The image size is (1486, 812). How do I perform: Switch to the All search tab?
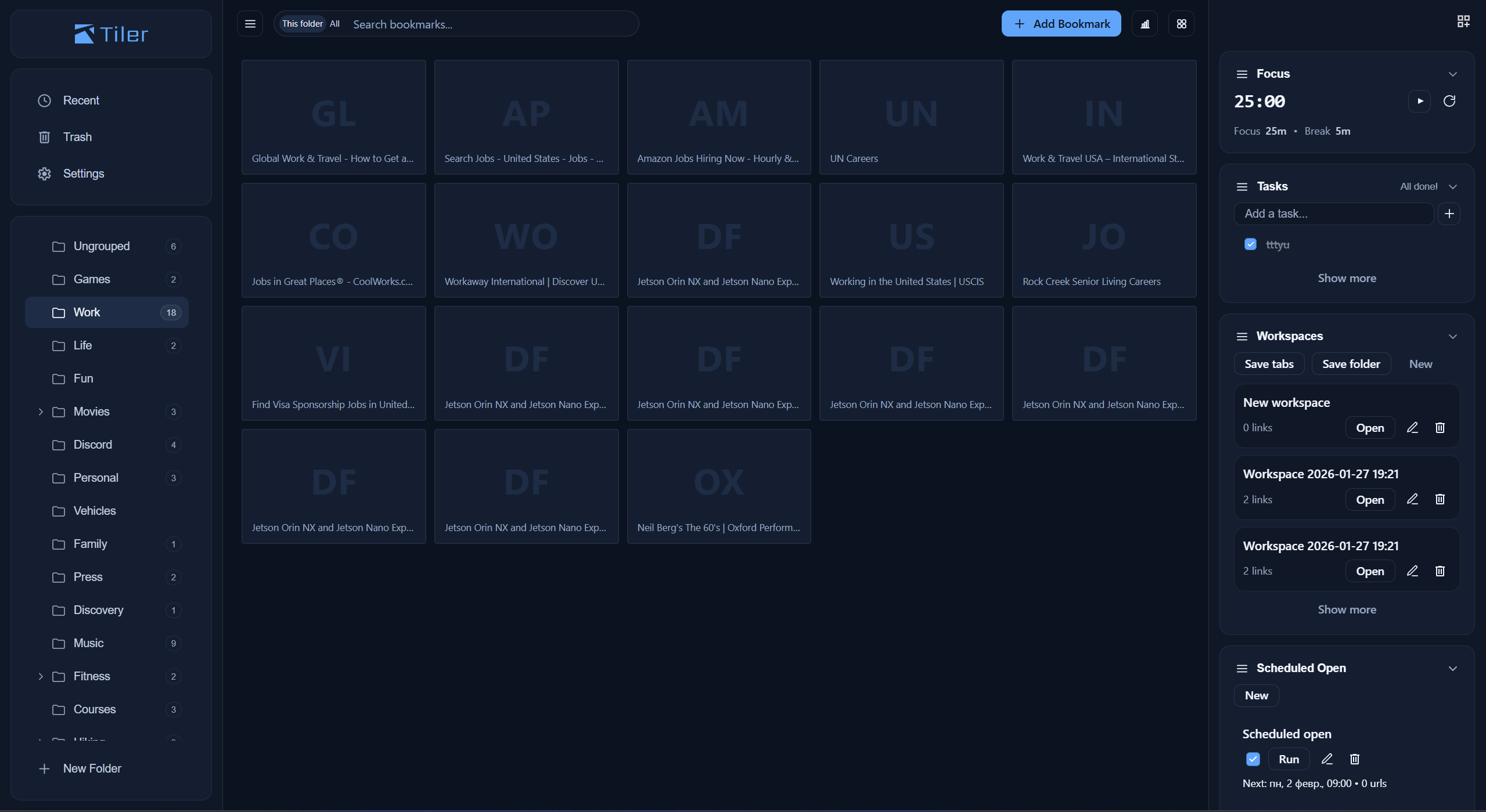[335, 24]
